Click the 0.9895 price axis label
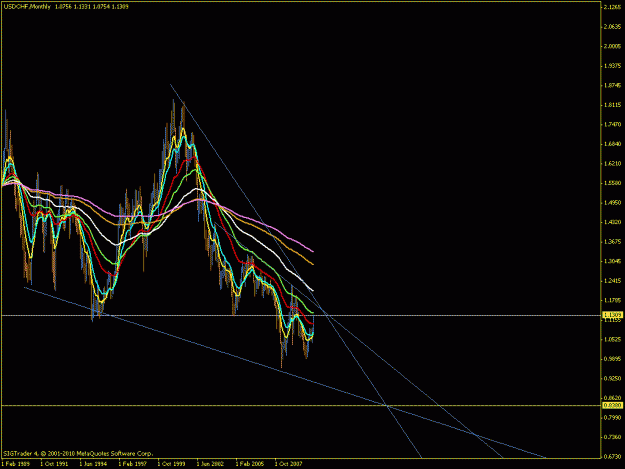The height and width of the screenshot is (469, 625). click(613, 359)
